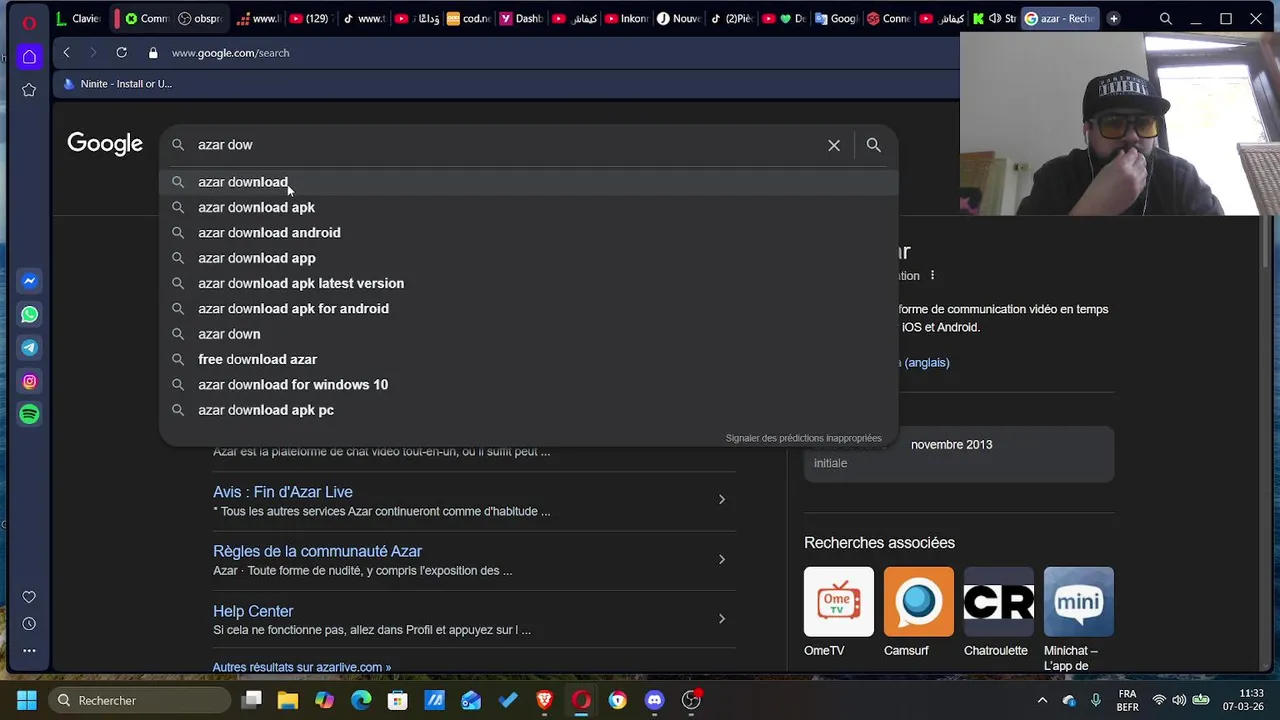Open Microsoft Store from taskbar
The width and height of the screenshot is (1280, 720).
pyautogui.click(x=398, y=700)
